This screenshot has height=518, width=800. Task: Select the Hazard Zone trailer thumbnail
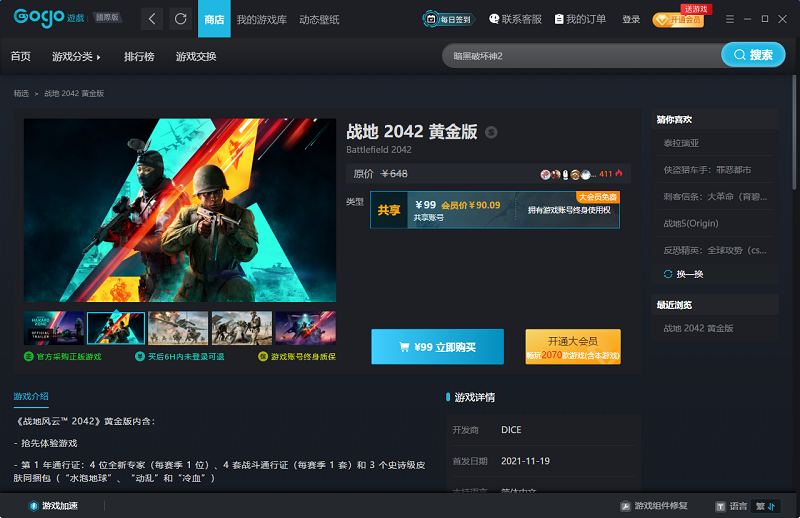click(54, 328)
